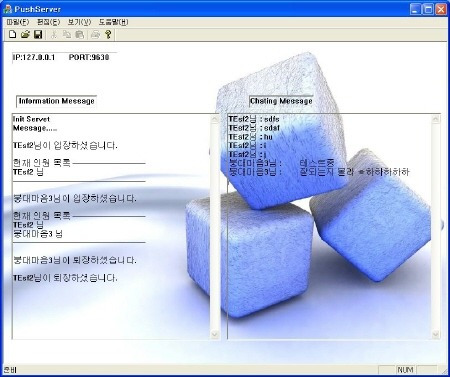Open the 도움말(H) menu
450x377 pixels.
(x=113, y=22)
